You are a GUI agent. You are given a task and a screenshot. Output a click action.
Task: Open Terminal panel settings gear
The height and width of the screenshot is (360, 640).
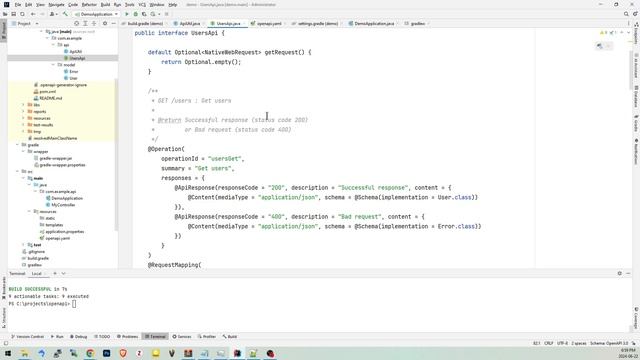tap(620, 273)
